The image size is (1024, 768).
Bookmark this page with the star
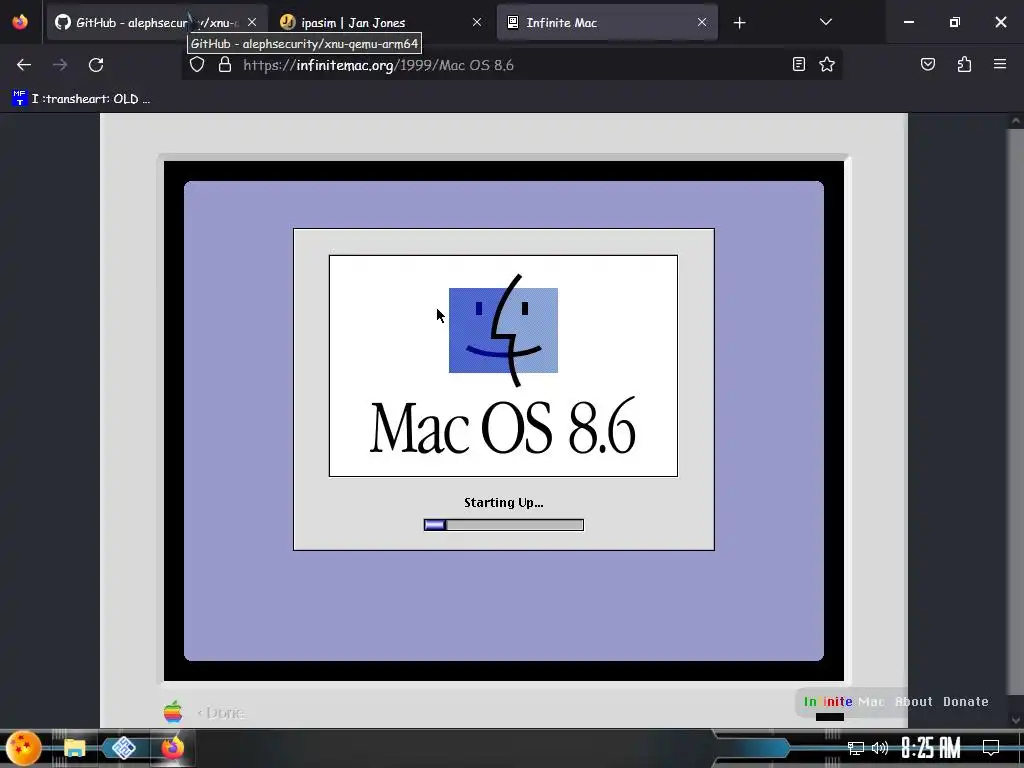[827, 64]
